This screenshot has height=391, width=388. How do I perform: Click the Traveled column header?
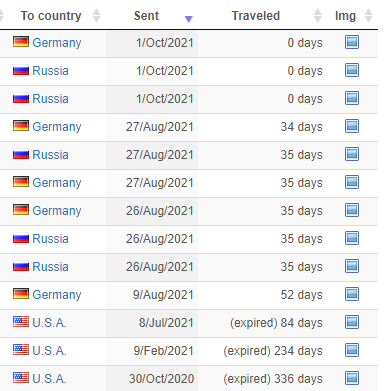pos(256,16)
